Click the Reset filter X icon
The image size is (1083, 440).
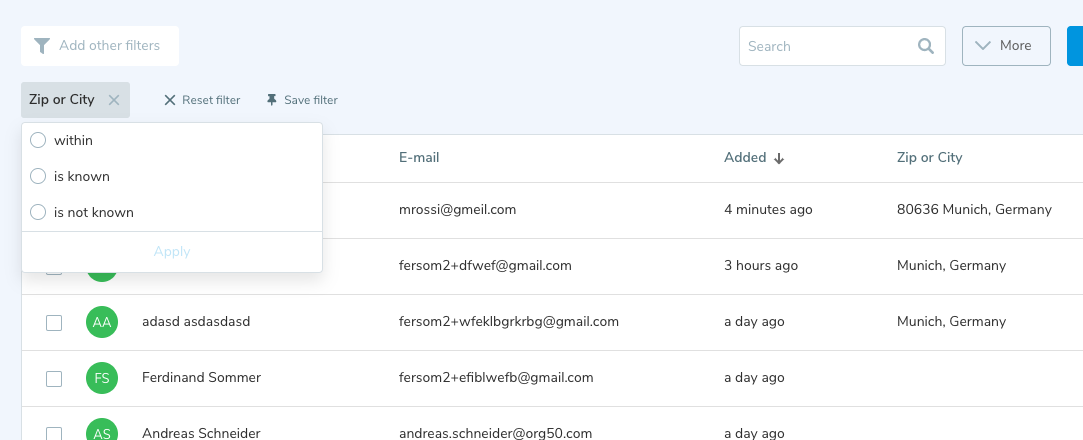click(170, 100)
